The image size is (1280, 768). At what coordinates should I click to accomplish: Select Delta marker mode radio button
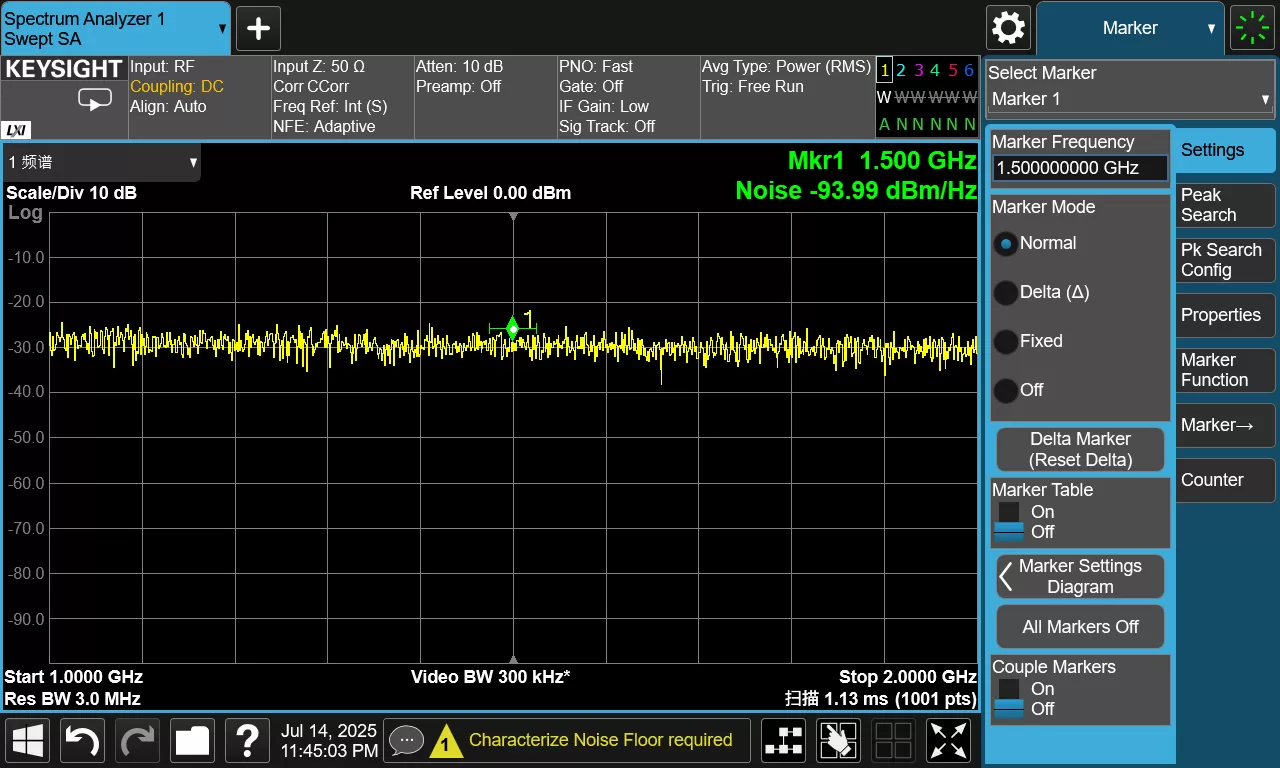pos(1006,293)
